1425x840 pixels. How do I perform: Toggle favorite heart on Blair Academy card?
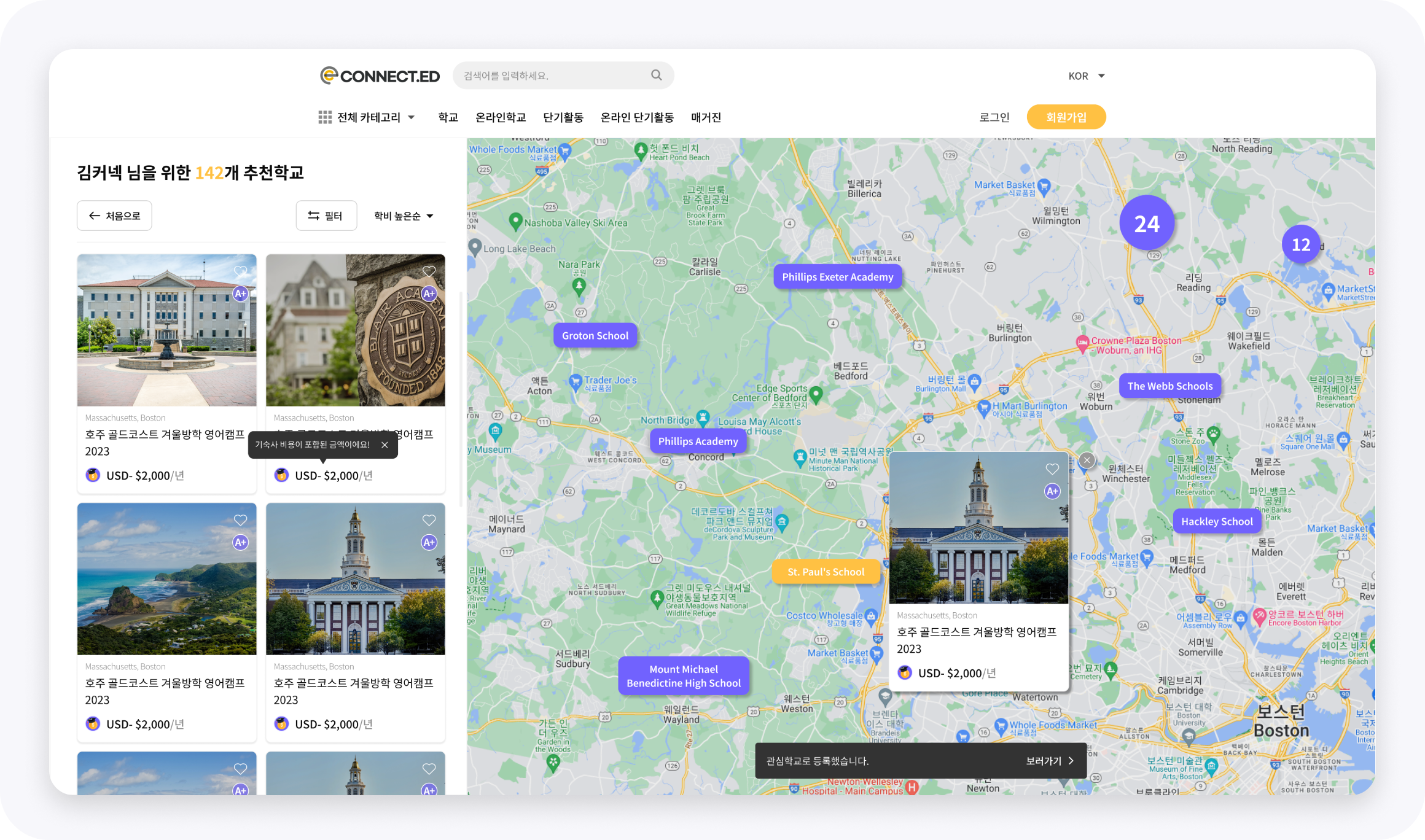pyautogui.click(x=429, y=271)
